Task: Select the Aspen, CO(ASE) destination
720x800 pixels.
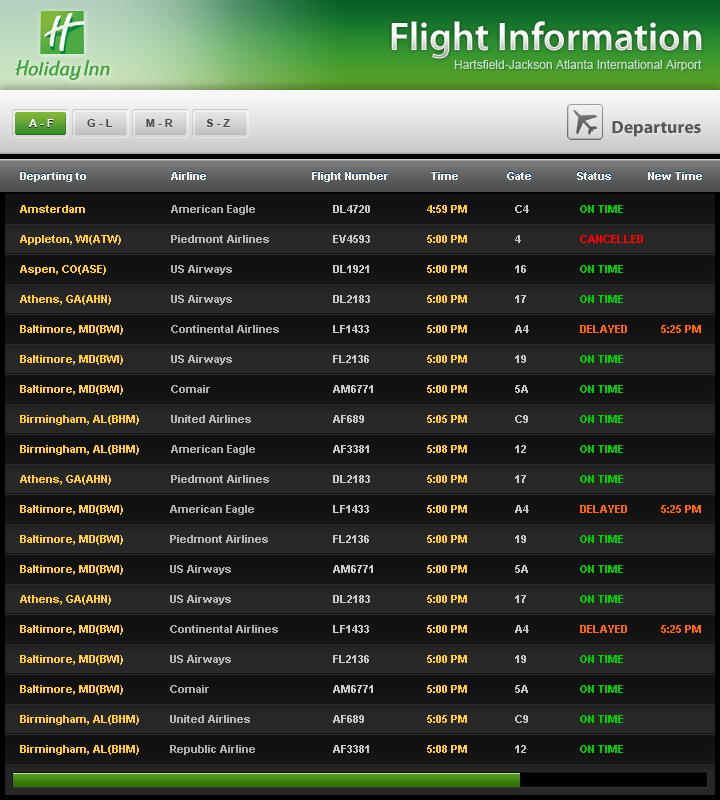Action: tap(63, 269)
